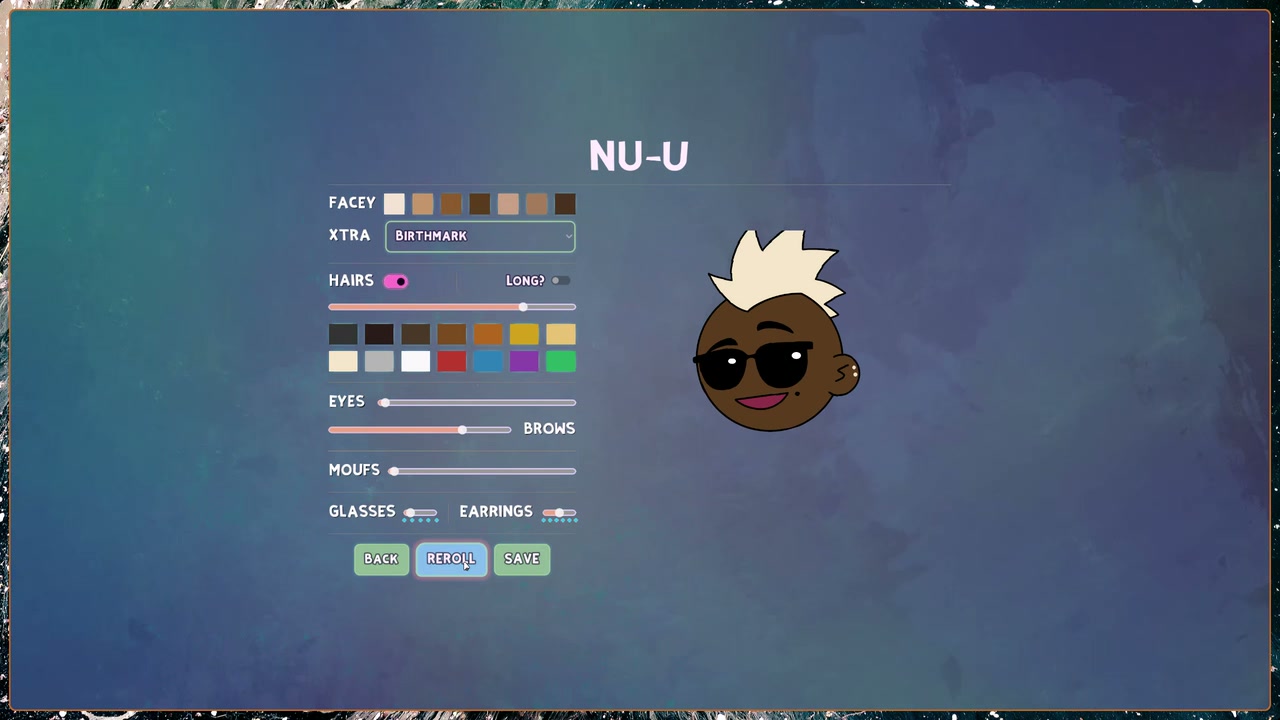Pick the white hair color swatch

pyautogui.click(x=415, y=361)
